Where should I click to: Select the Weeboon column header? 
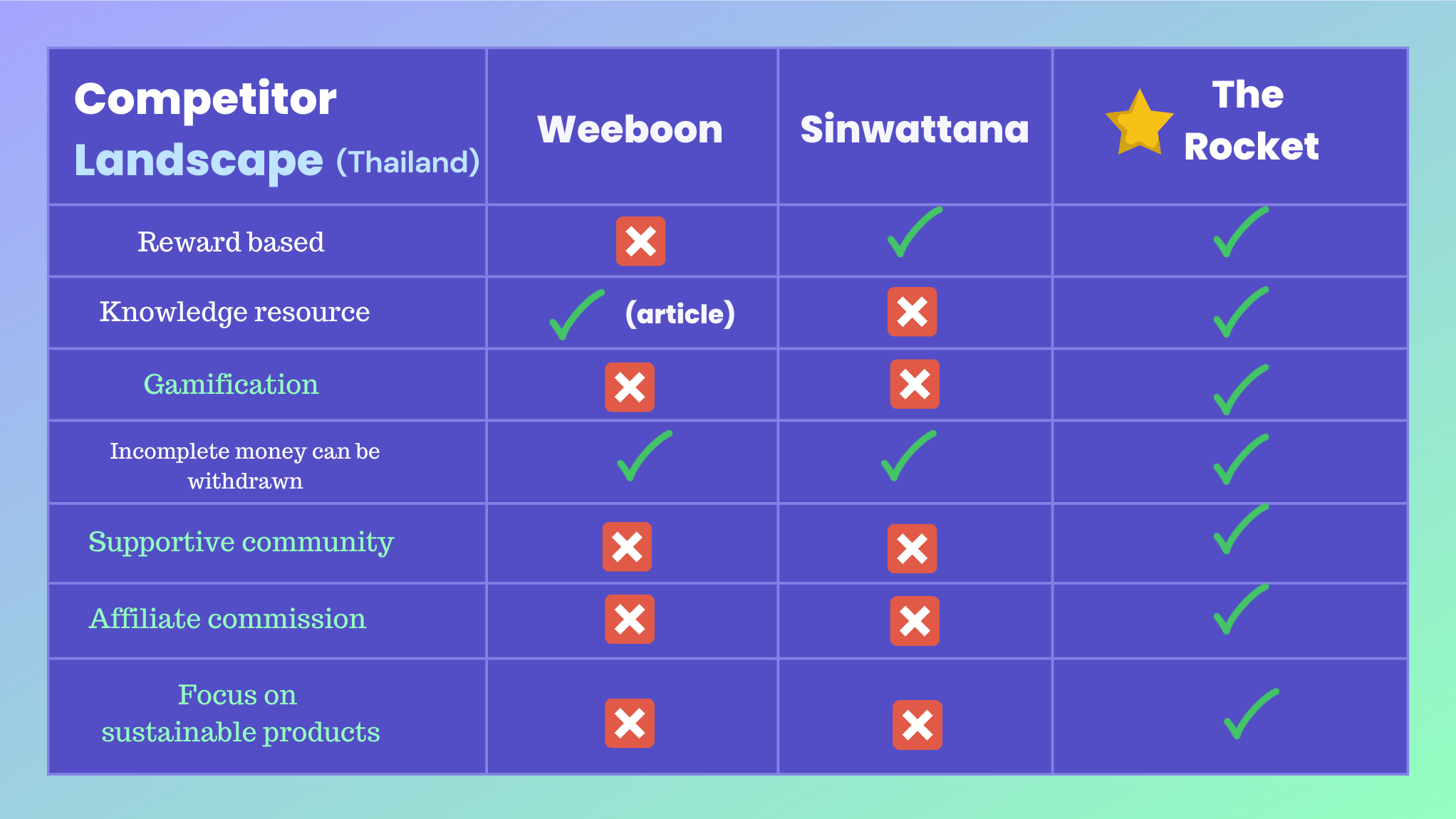630,130
